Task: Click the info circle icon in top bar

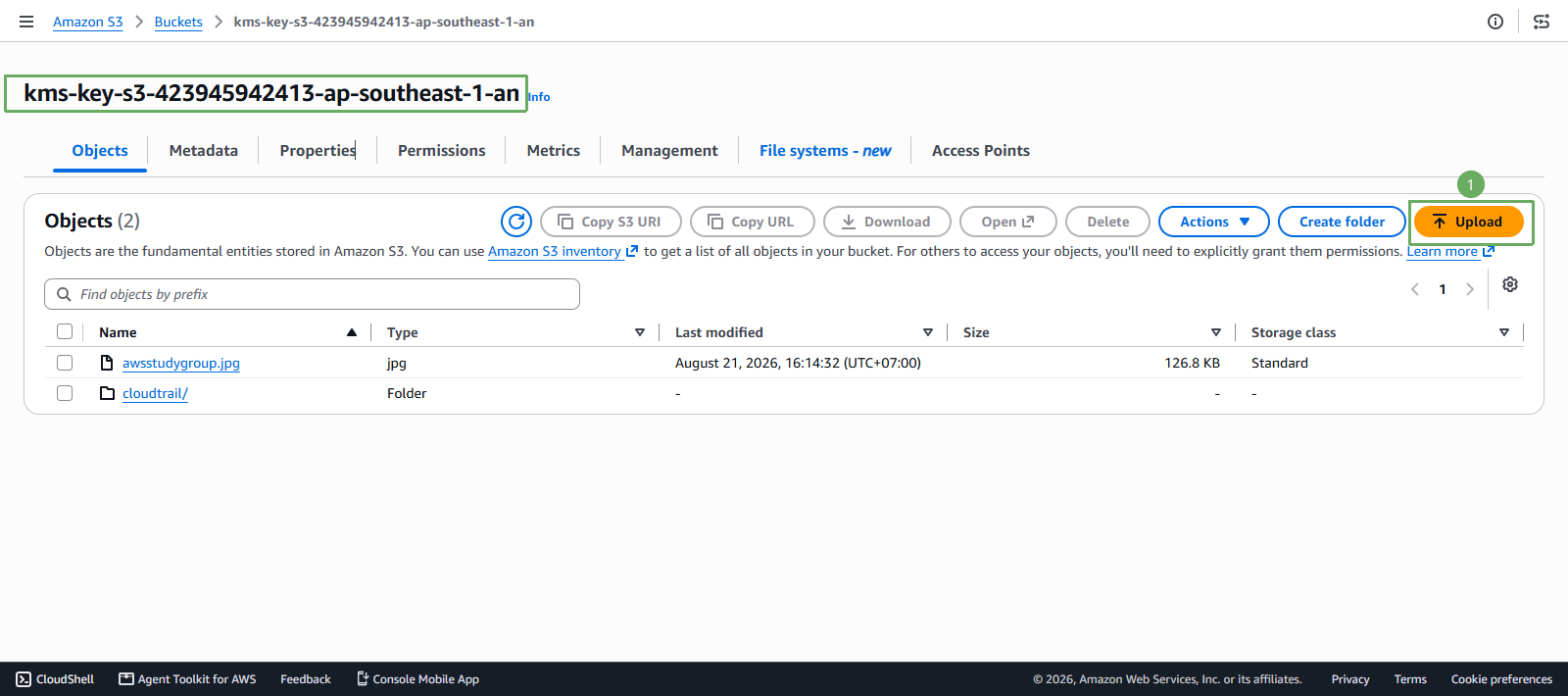Action: pyautogui.click(x=1495, y=22)
